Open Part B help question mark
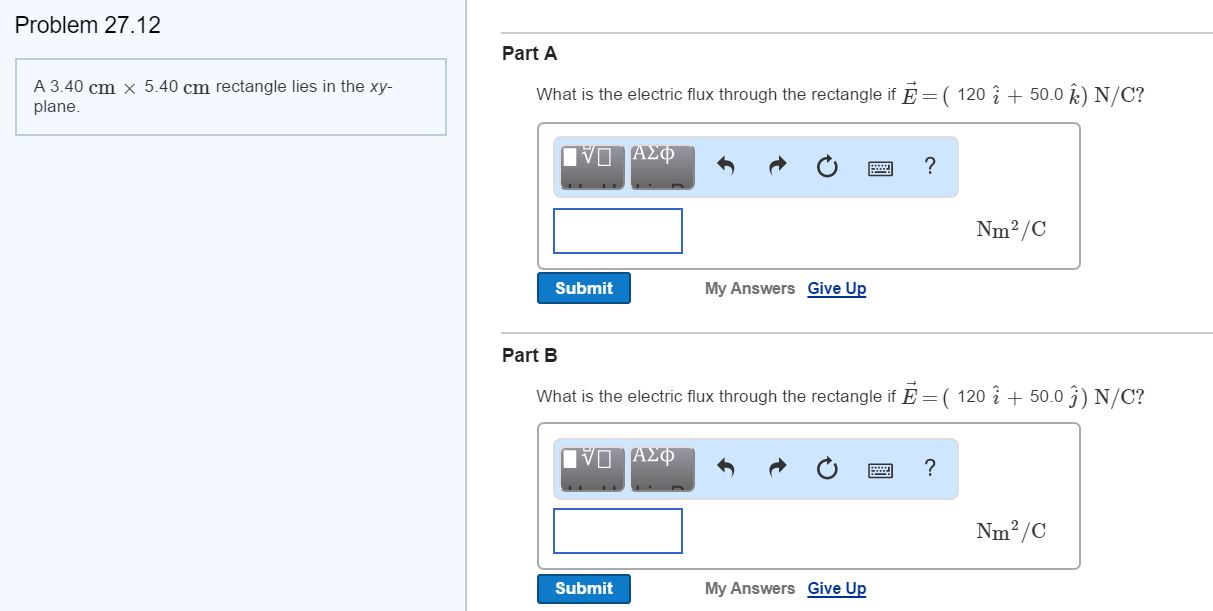 point(931,468)
